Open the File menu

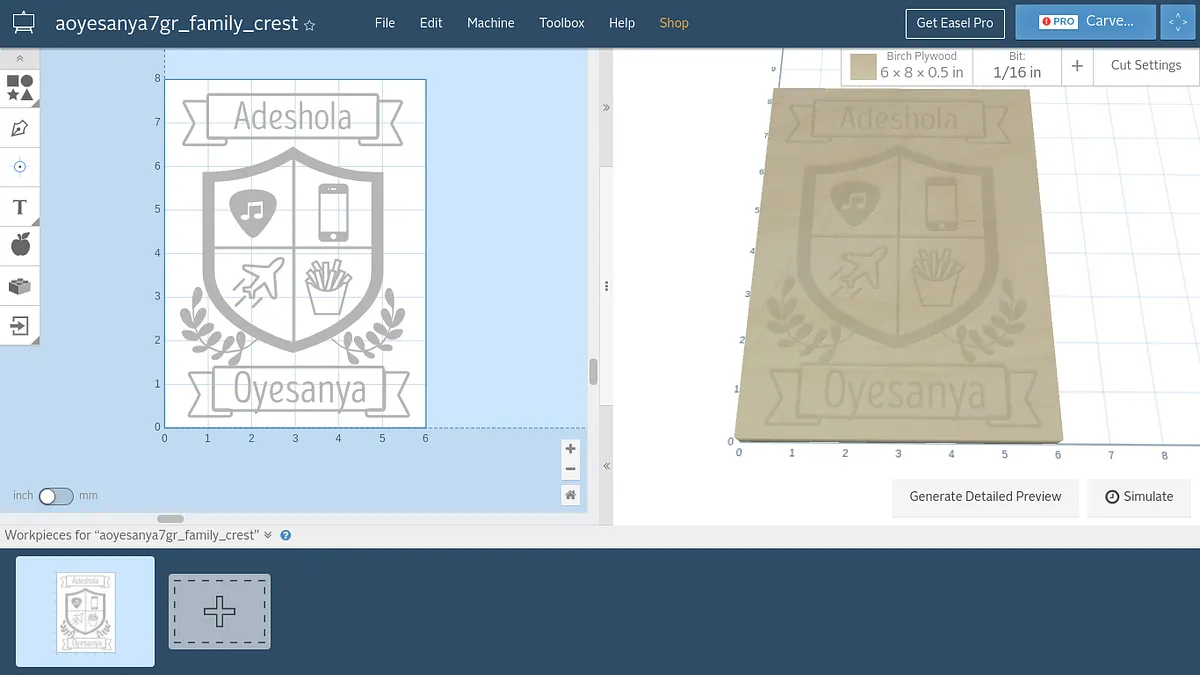coord(385,22)
